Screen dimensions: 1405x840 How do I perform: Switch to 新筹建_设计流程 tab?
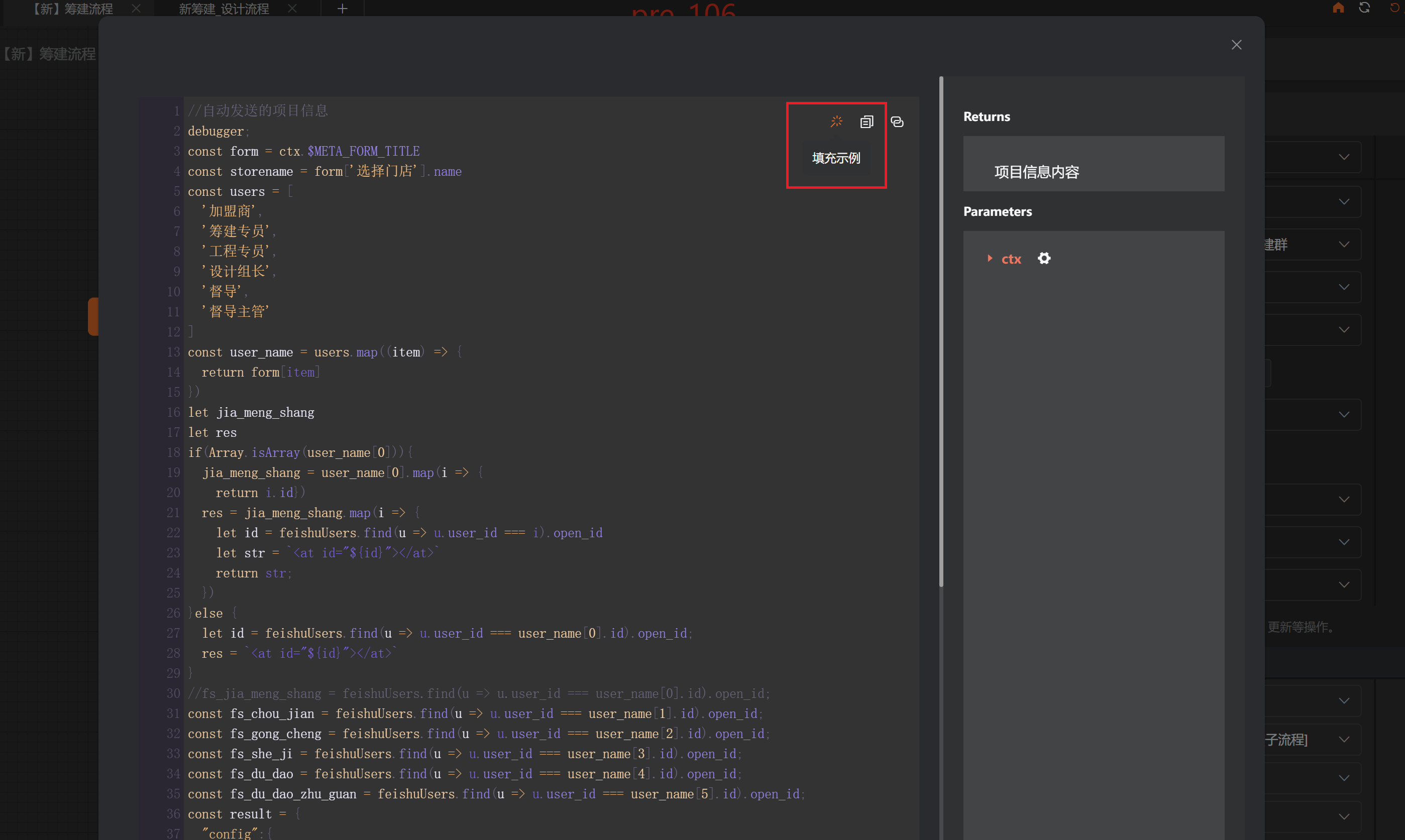(x=224, y=9)
